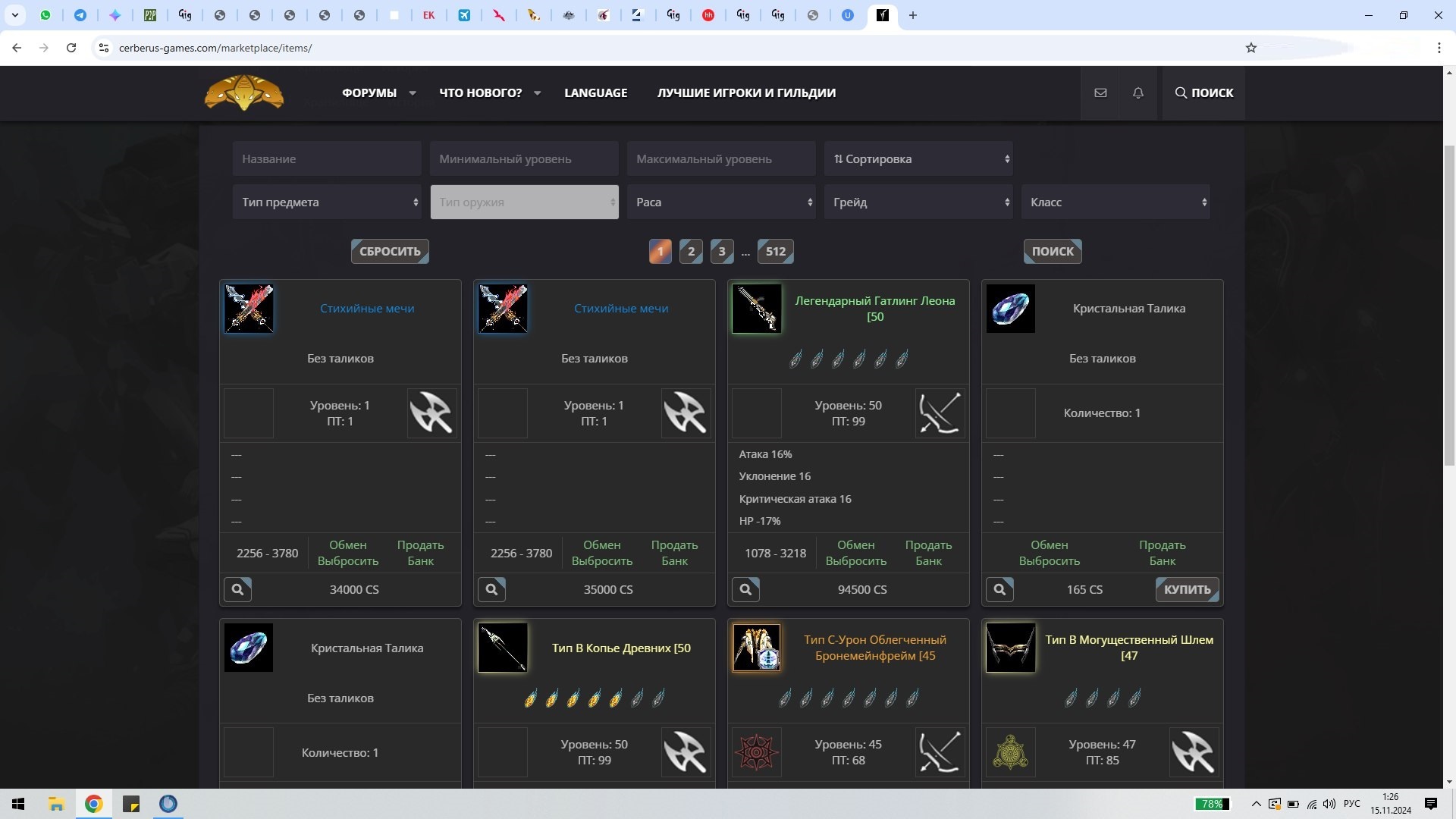The image size is (1456, 819).
Task: Click the Gatling Leon weapon thumbnail
Action: pos(756,309)
